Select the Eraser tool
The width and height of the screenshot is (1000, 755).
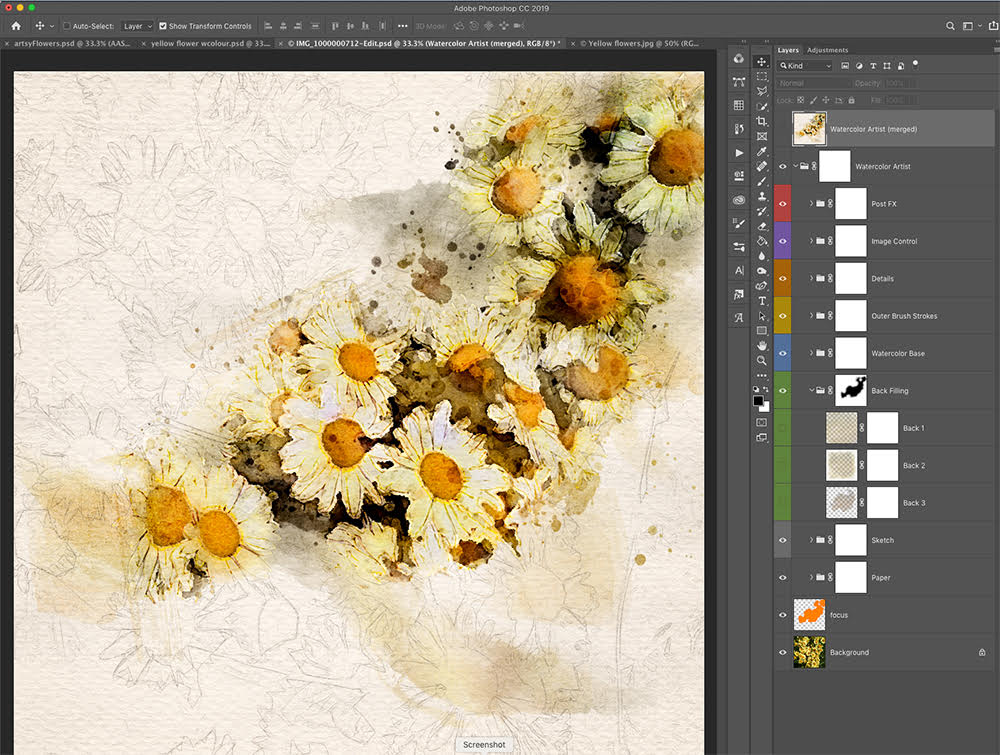pos(761,226)
